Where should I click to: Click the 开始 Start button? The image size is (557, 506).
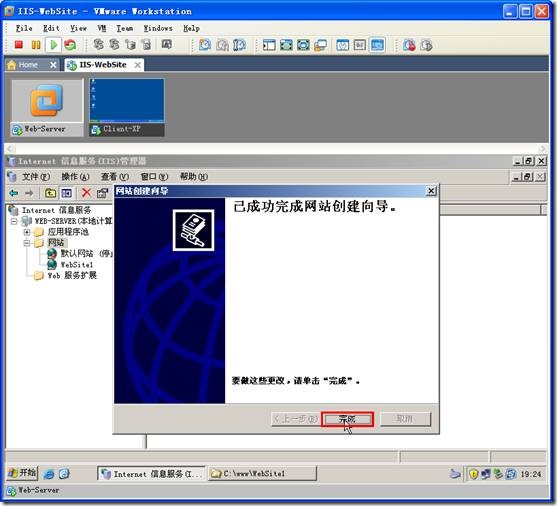click(x=22, y=473)
